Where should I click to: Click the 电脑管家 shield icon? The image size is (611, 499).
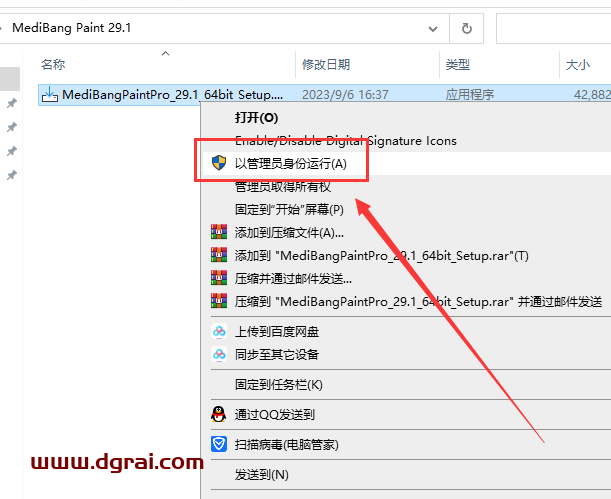[219, 444]
